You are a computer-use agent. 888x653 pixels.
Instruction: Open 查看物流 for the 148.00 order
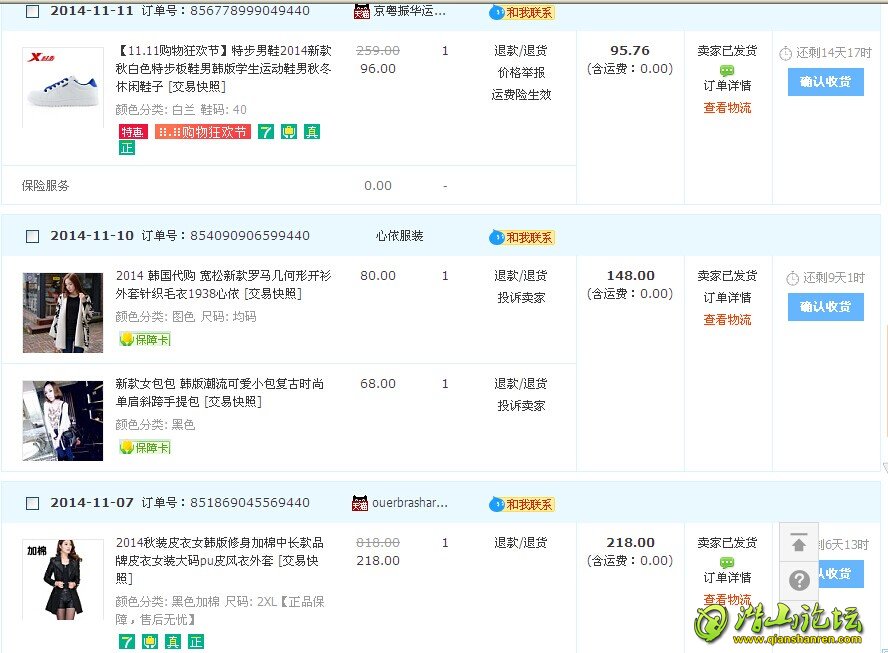click(726, 320)
